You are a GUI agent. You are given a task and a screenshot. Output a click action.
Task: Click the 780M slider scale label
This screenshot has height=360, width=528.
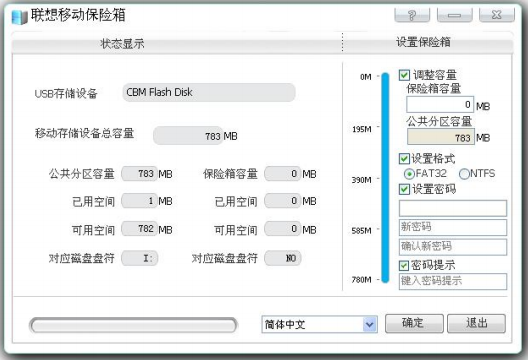coord(362,280)
